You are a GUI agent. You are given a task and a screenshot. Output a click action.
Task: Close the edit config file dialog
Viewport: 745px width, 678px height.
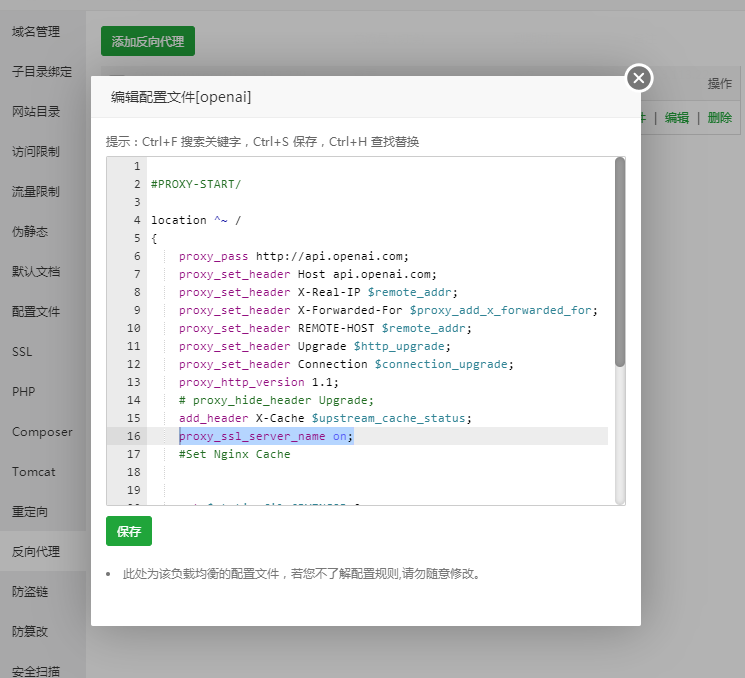pyautogui.click(x=639, y=78)
